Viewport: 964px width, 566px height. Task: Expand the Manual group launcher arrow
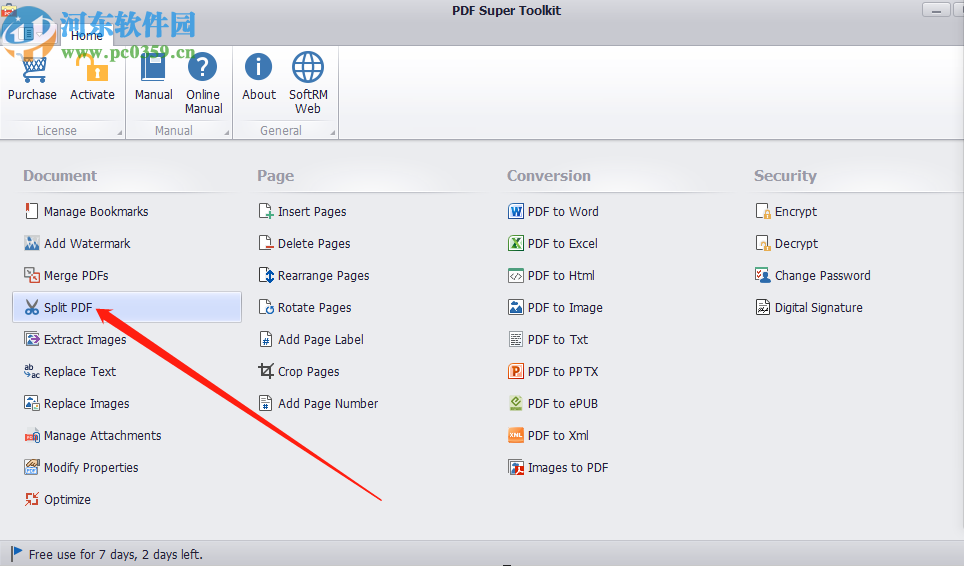pyautogui.click(x=227, y=133)
